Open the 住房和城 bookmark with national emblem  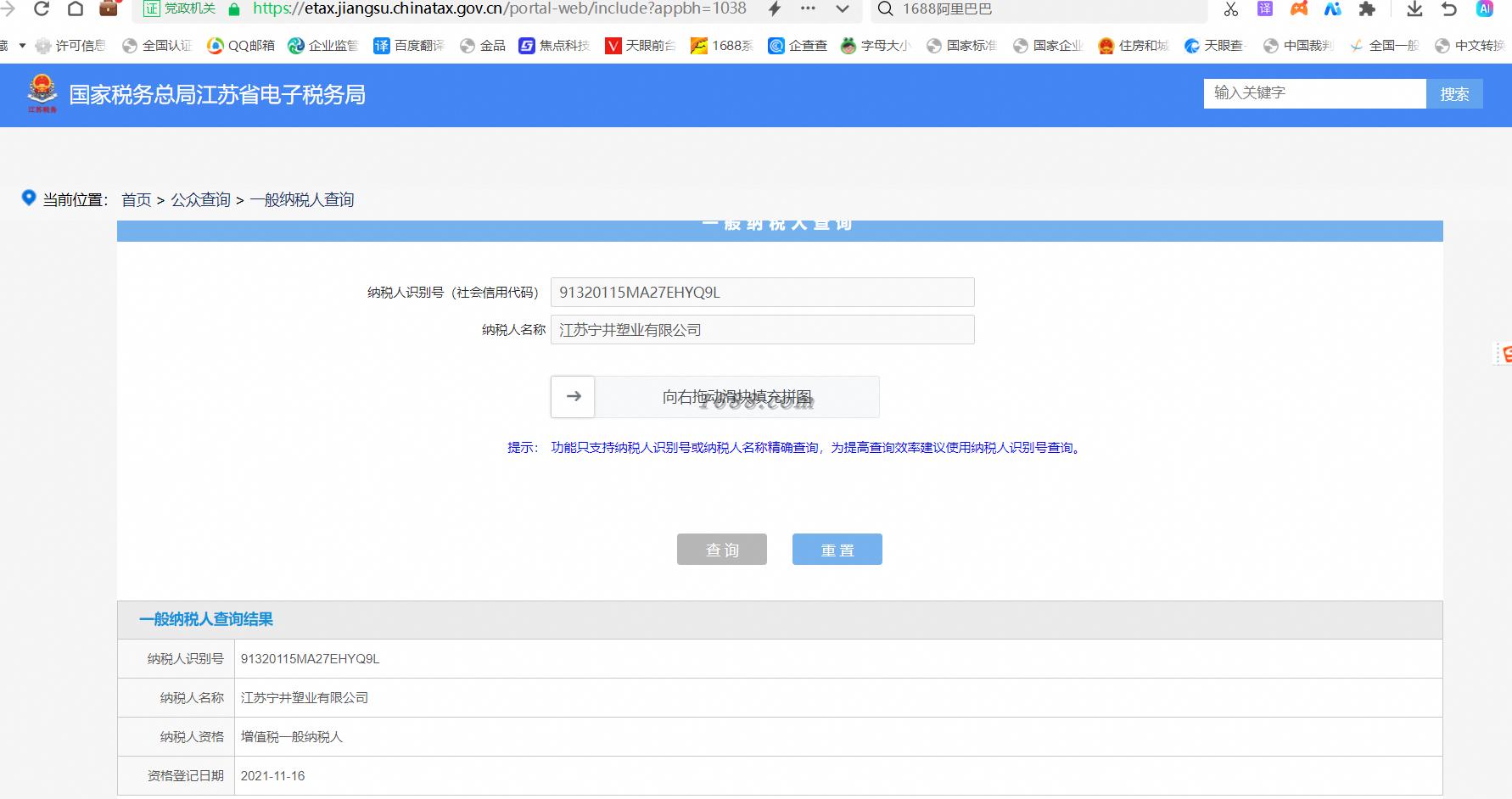click(x=1134, y=46)
